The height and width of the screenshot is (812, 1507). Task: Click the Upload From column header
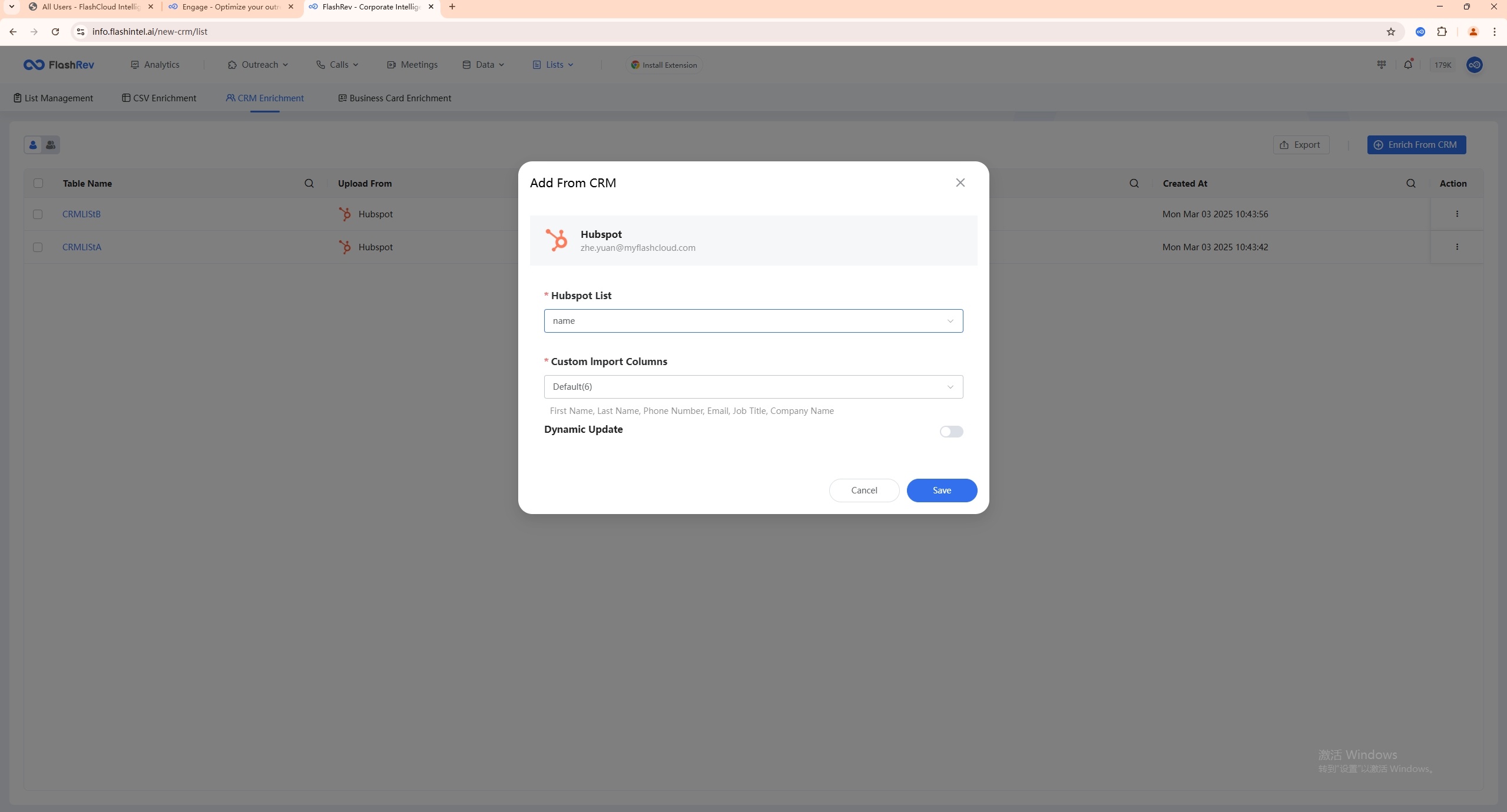(x=365, y=184)
